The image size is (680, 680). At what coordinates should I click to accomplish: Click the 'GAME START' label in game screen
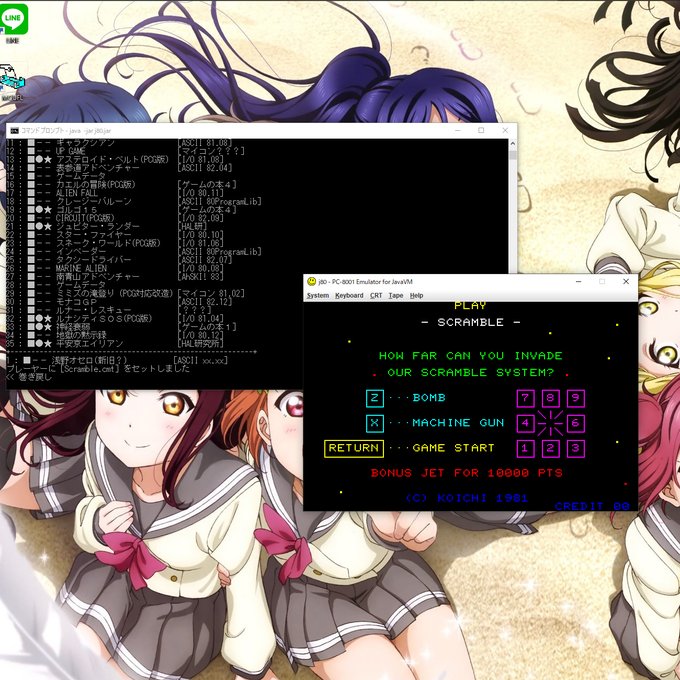[454, 448]
